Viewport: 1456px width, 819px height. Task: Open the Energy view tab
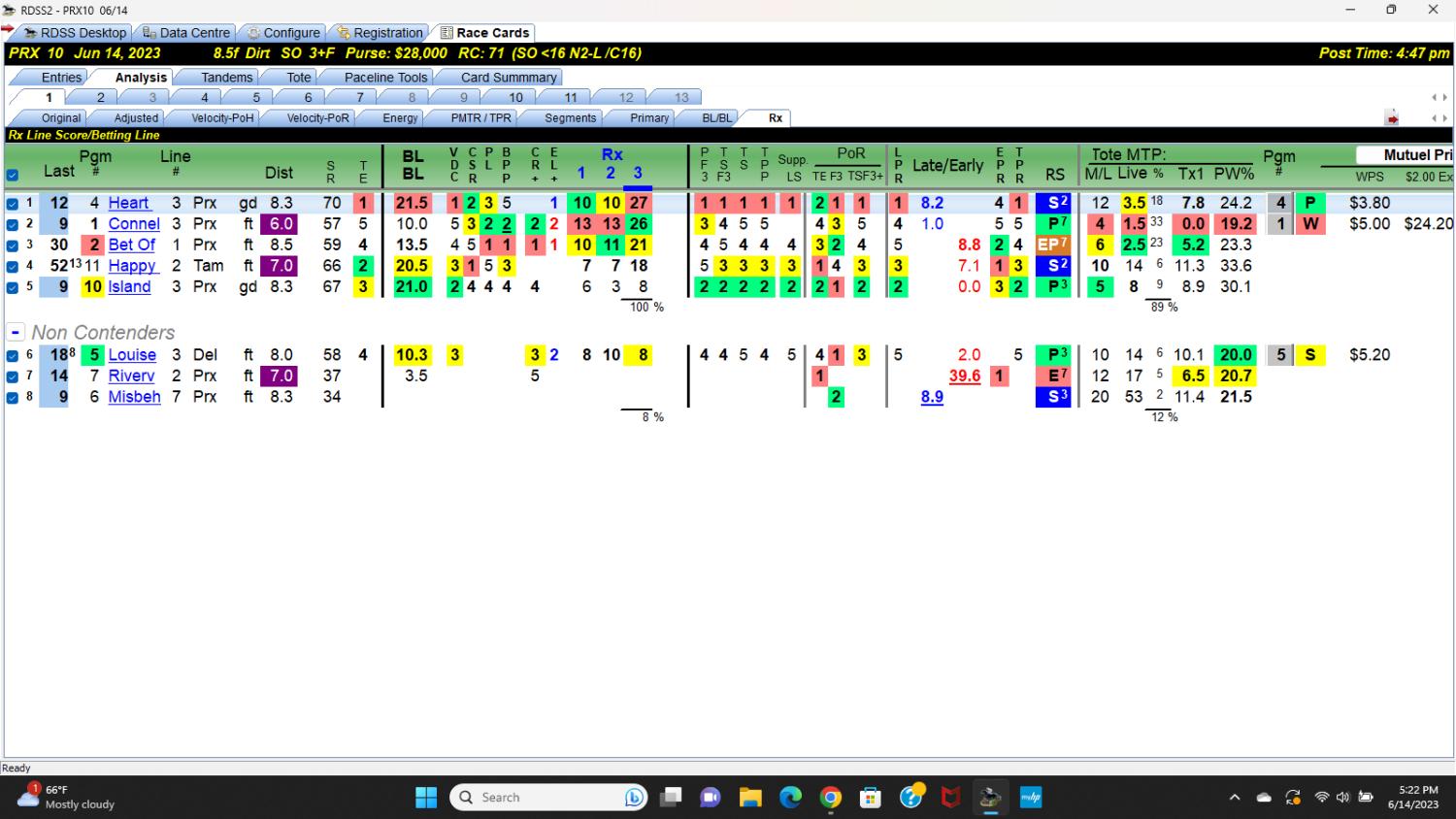pyautogui.click(x=400, y=118)
